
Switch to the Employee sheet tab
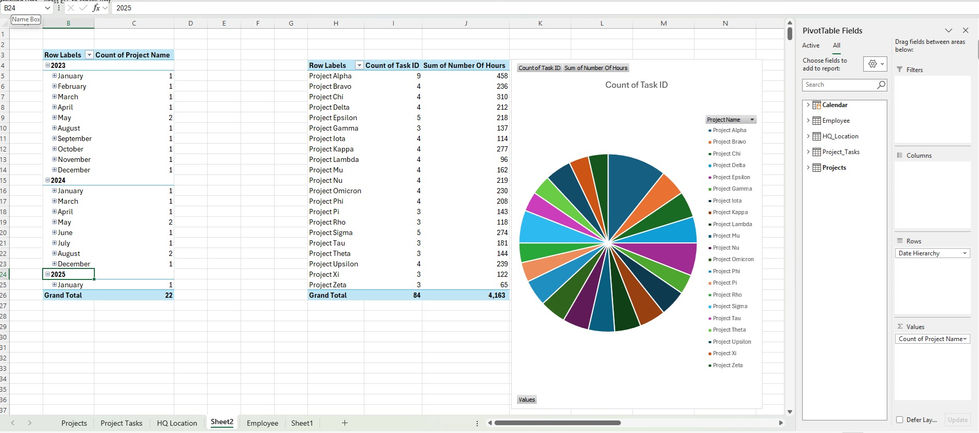(262, 423)
